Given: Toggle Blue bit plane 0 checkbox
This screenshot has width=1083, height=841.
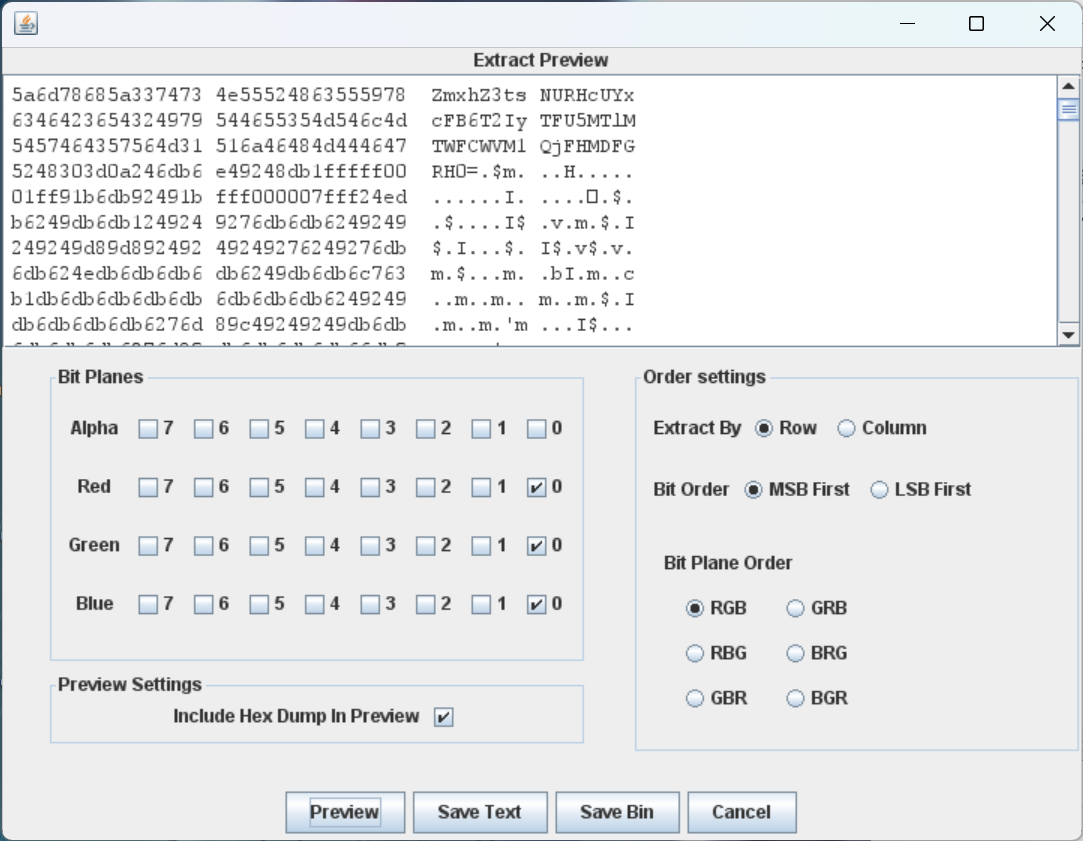Looking at the screenshot, I should (x=537, y=605).
